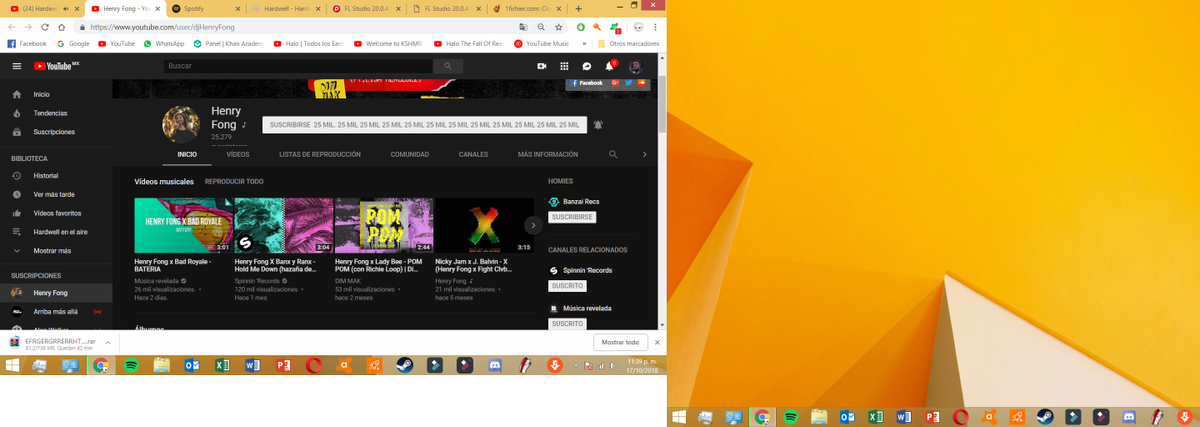Open the YouTube apps grid icon
The width and height of the screenshot is (1200, 427).
point(564,66)
